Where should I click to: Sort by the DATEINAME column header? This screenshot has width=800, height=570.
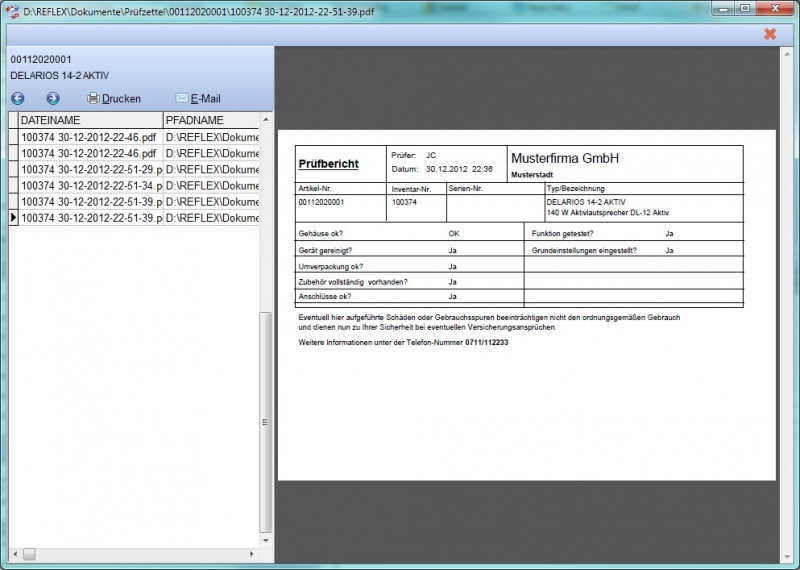[90, 120]
